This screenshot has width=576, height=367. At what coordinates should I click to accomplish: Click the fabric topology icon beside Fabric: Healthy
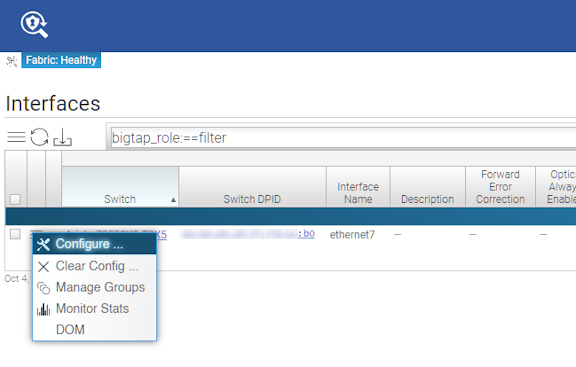(12, 61)
